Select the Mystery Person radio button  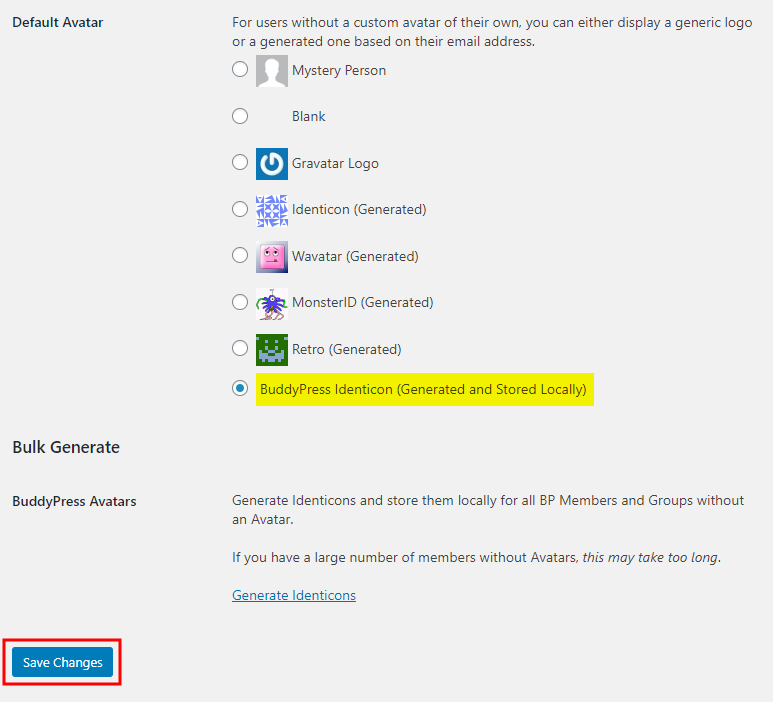(240, 70)
